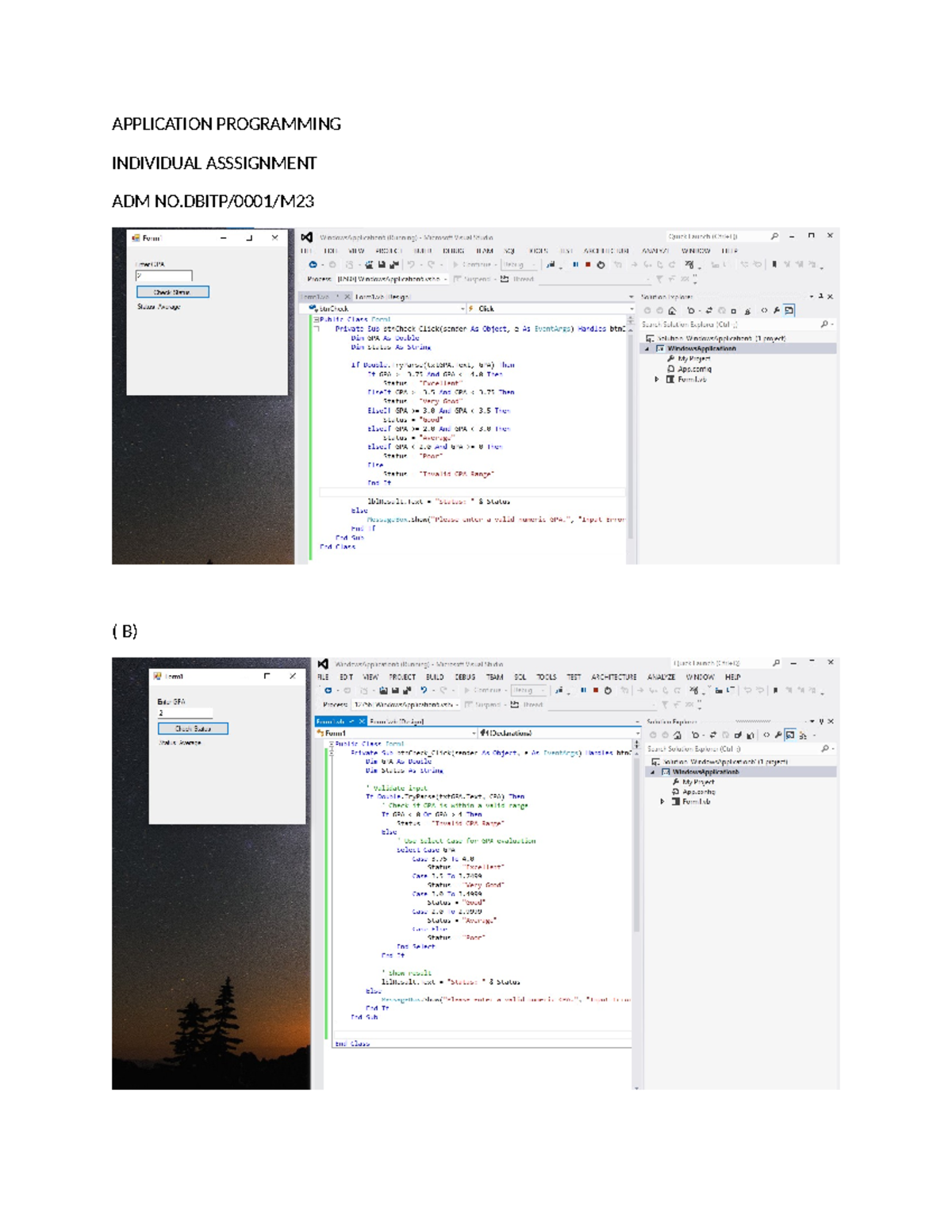
Task: Open ARCHITECTURE menu in screenshot (B)
Action: (614, 677)
